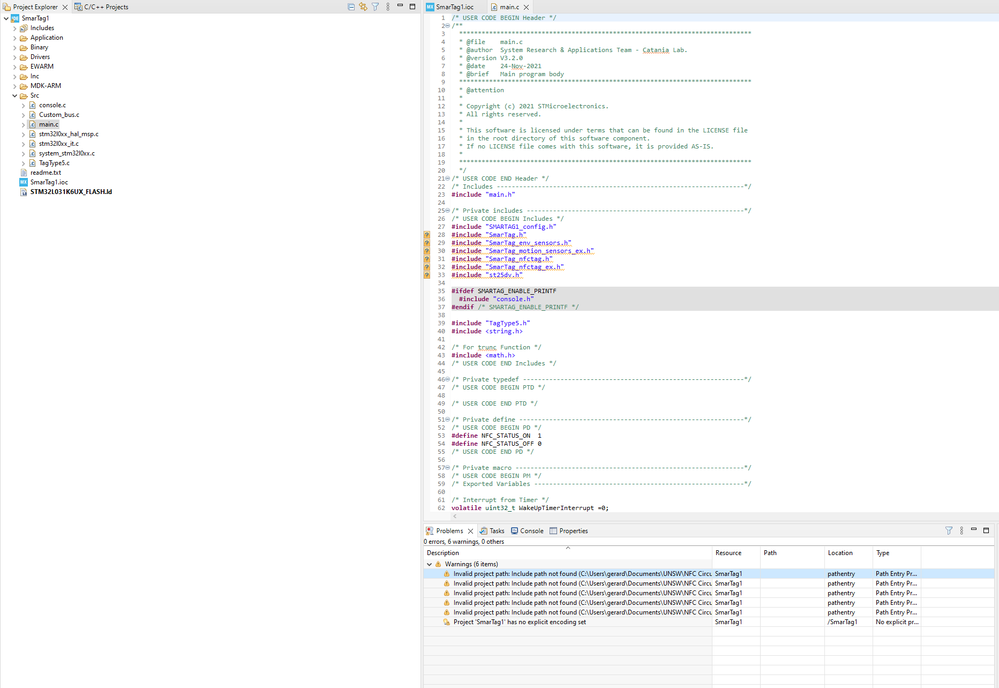Viewport: 999px width, 688px height.
Task: Fold the header comment block in editor
Action: (x=447, y=26)
